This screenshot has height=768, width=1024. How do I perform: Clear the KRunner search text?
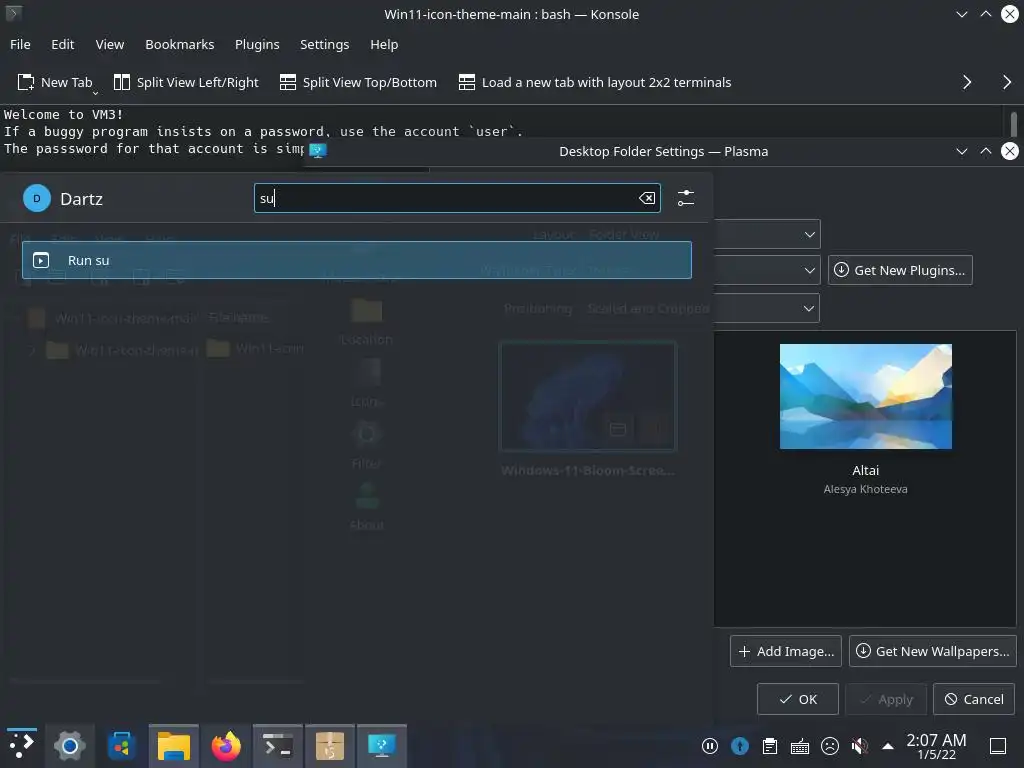coord(647,198)
